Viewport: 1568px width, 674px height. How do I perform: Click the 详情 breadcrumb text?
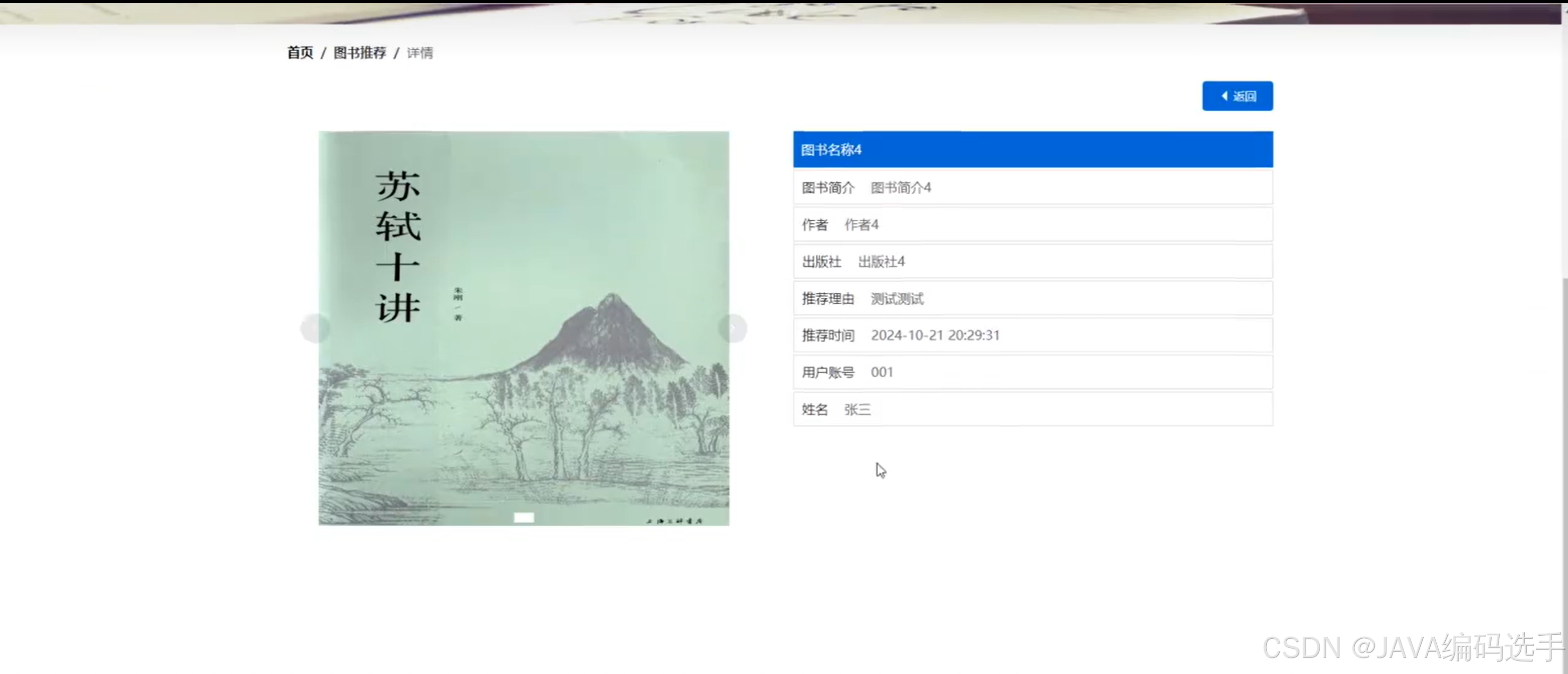(420, 53)
